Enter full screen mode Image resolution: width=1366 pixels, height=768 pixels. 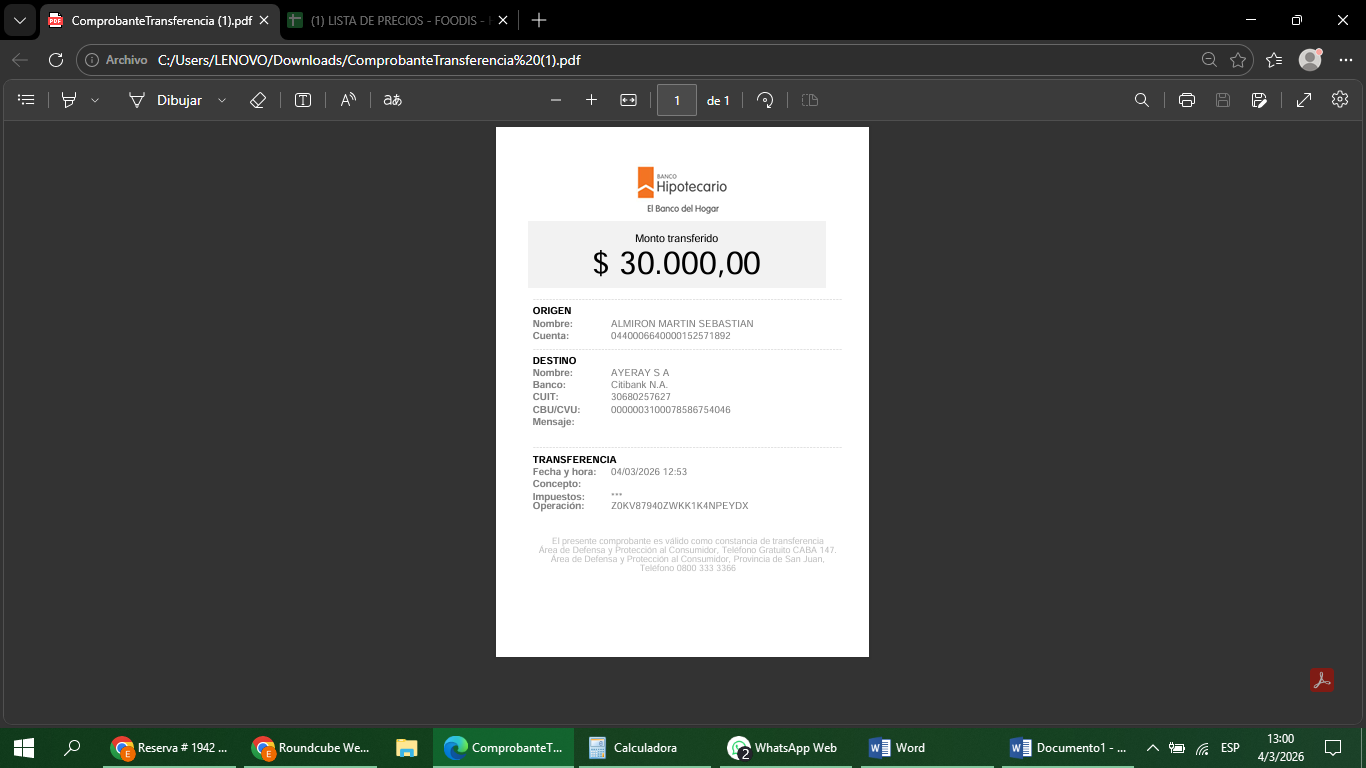coord(1304,100)
